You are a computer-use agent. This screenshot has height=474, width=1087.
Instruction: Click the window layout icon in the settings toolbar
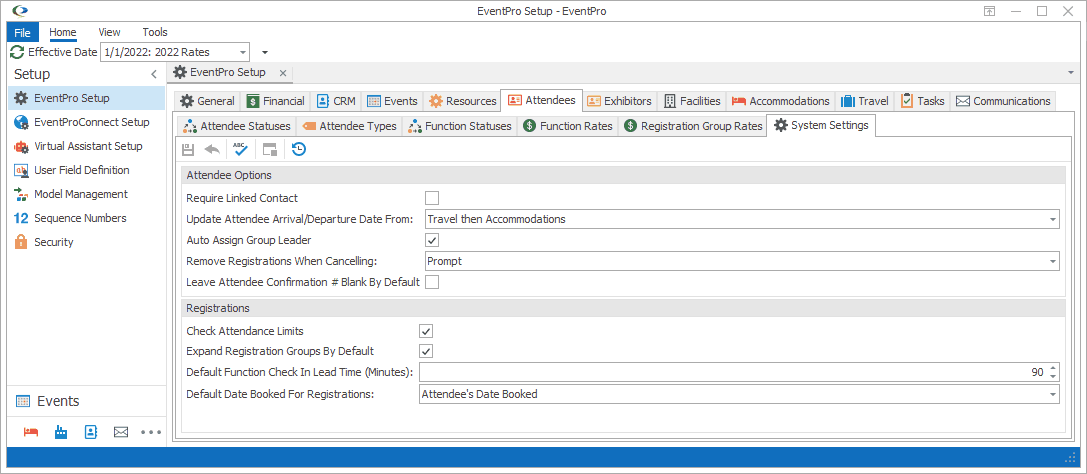(270, 149)
